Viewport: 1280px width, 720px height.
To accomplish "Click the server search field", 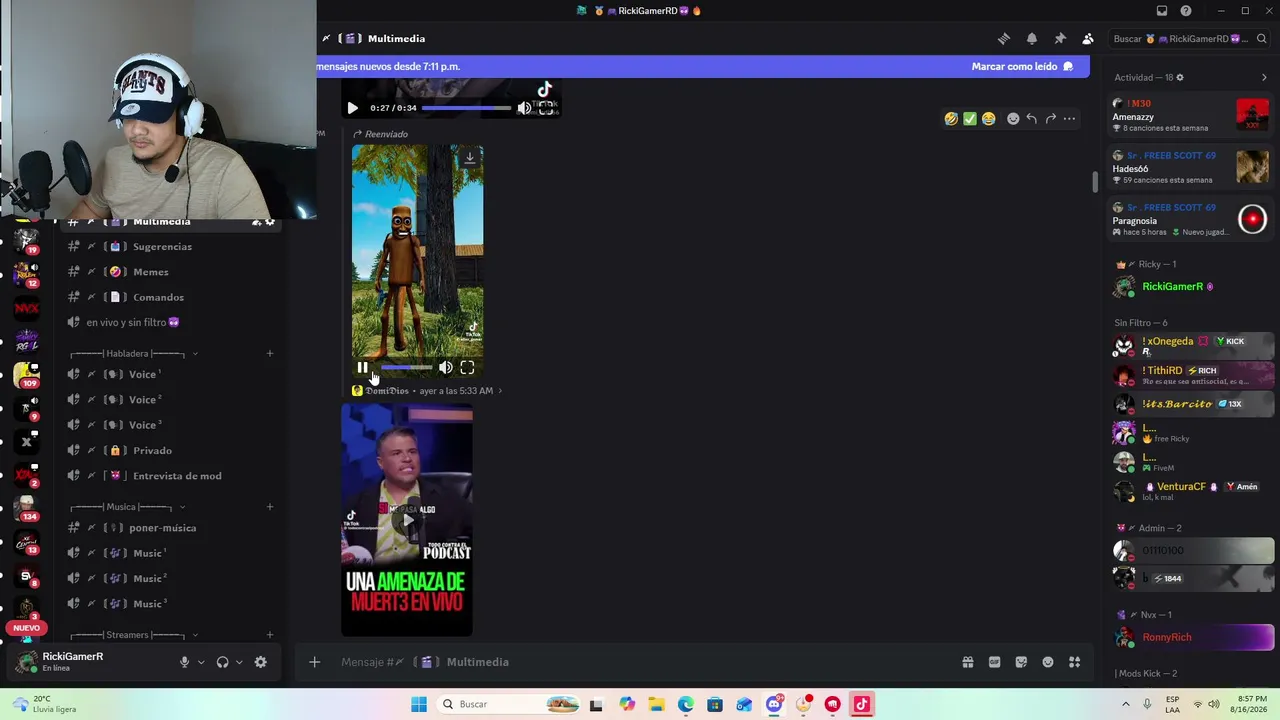I will (1189, 39).
